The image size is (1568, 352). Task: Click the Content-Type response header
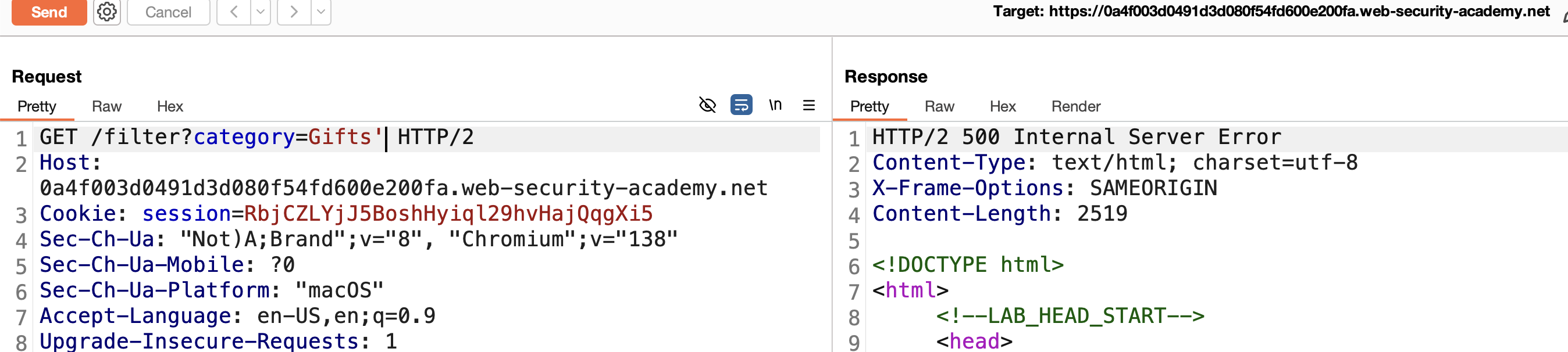pos(1114,163)
